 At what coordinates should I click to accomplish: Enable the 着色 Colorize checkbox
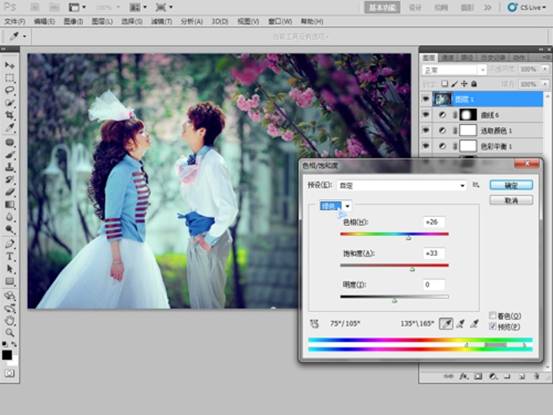tap(492, 316)
